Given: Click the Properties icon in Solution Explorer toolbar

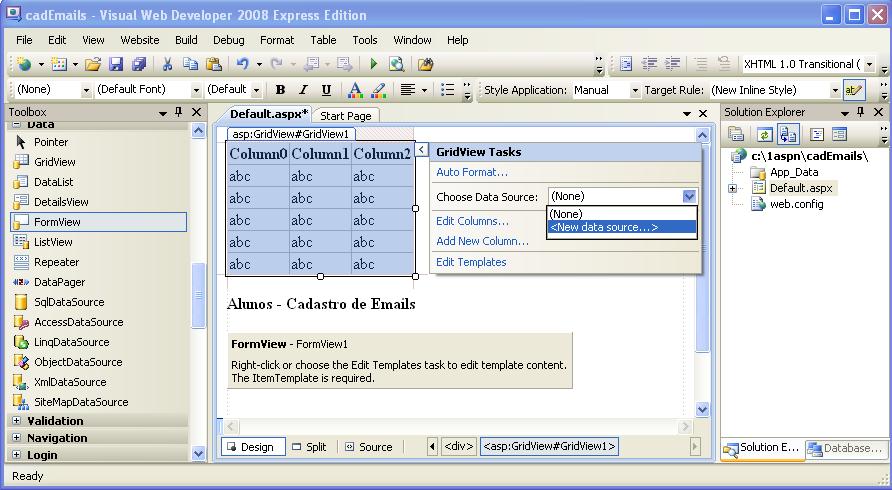Looking at the screenshot, I should [736, 134].
